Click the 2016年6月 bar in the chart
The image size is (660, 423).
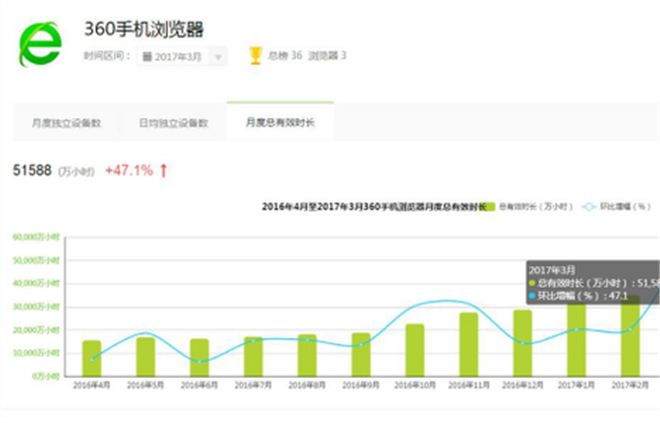[199, 357]
